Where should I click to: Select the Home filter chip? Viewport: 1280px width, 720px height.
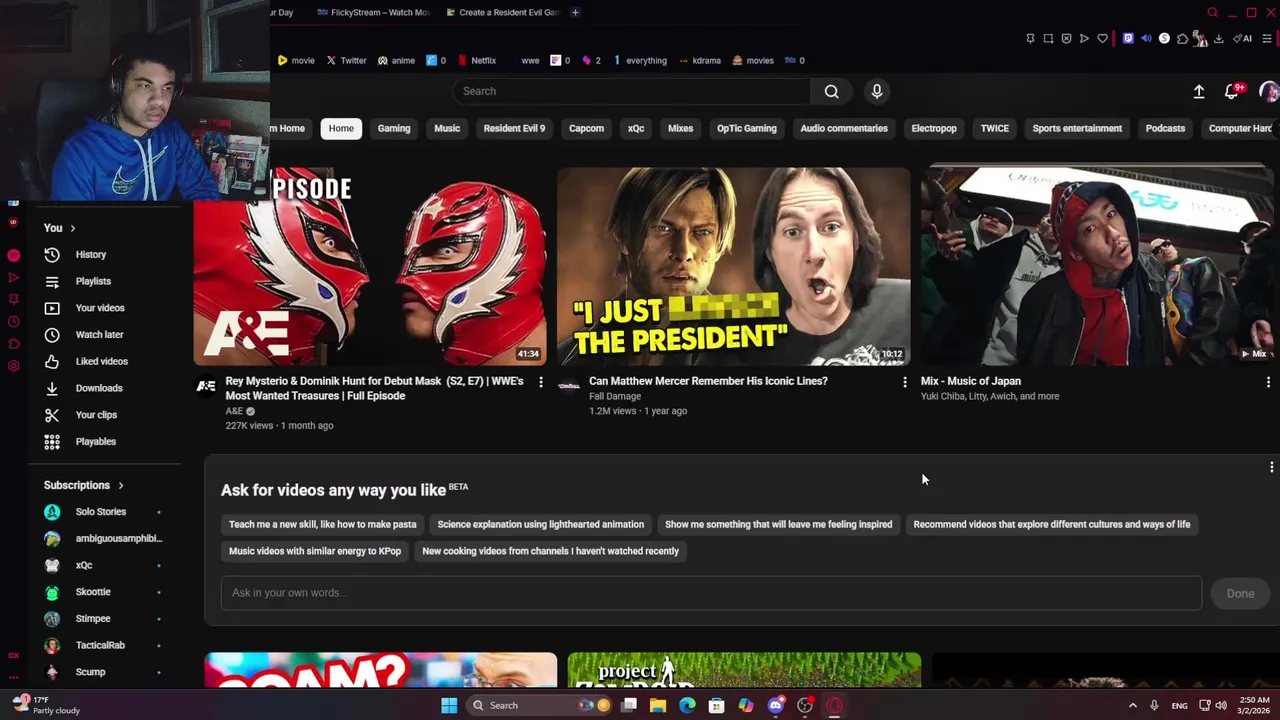pyautogui.click(x=341, y=128)
